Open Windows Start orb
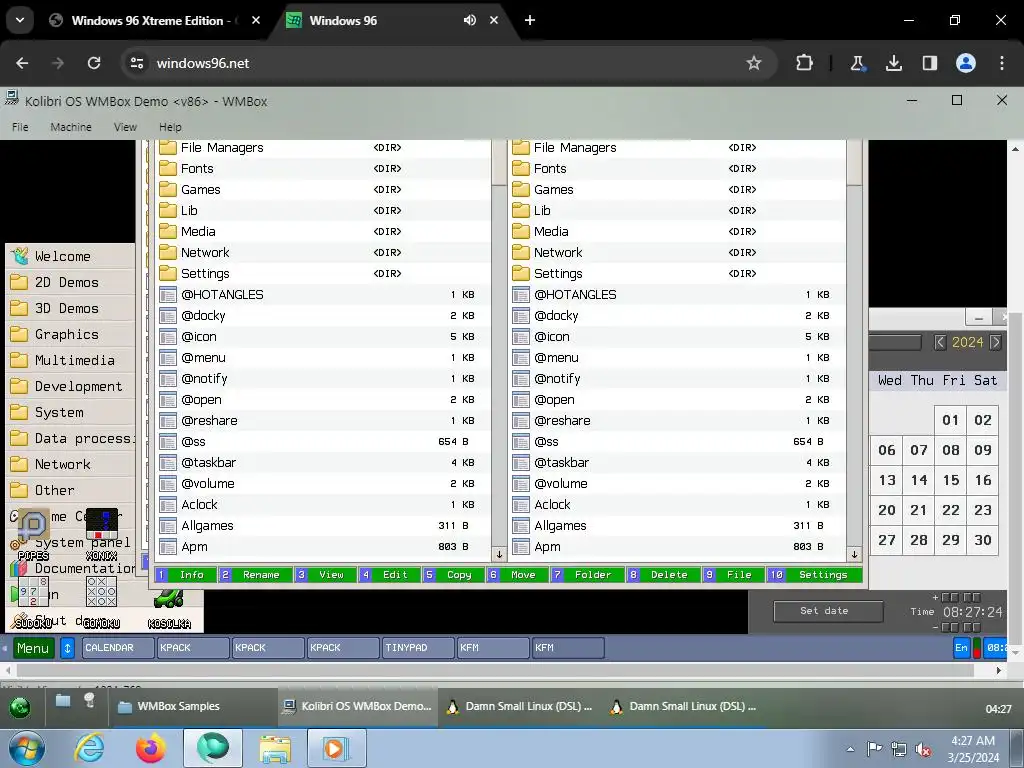The width and height of the screenshot is (1024, 768). (x=27, y=748)
